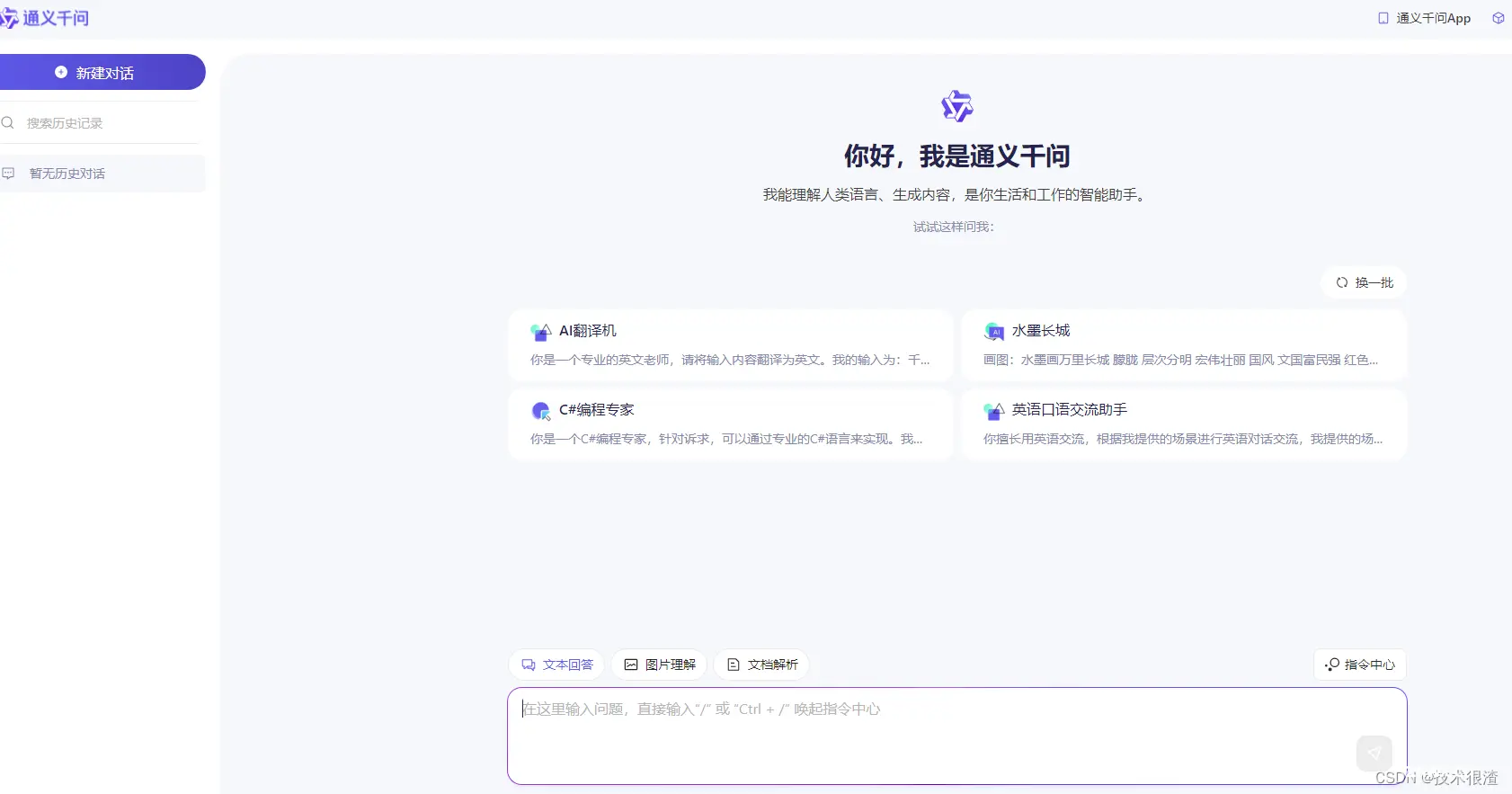Click the heading 你好，我是通义千问

click(x=957, y=156)
